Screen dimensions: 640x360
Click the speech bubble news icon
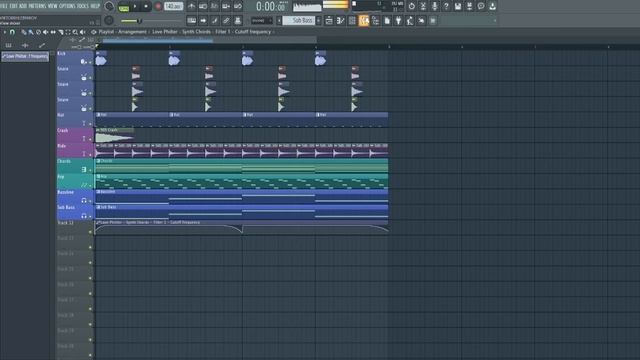click(481, 6)
